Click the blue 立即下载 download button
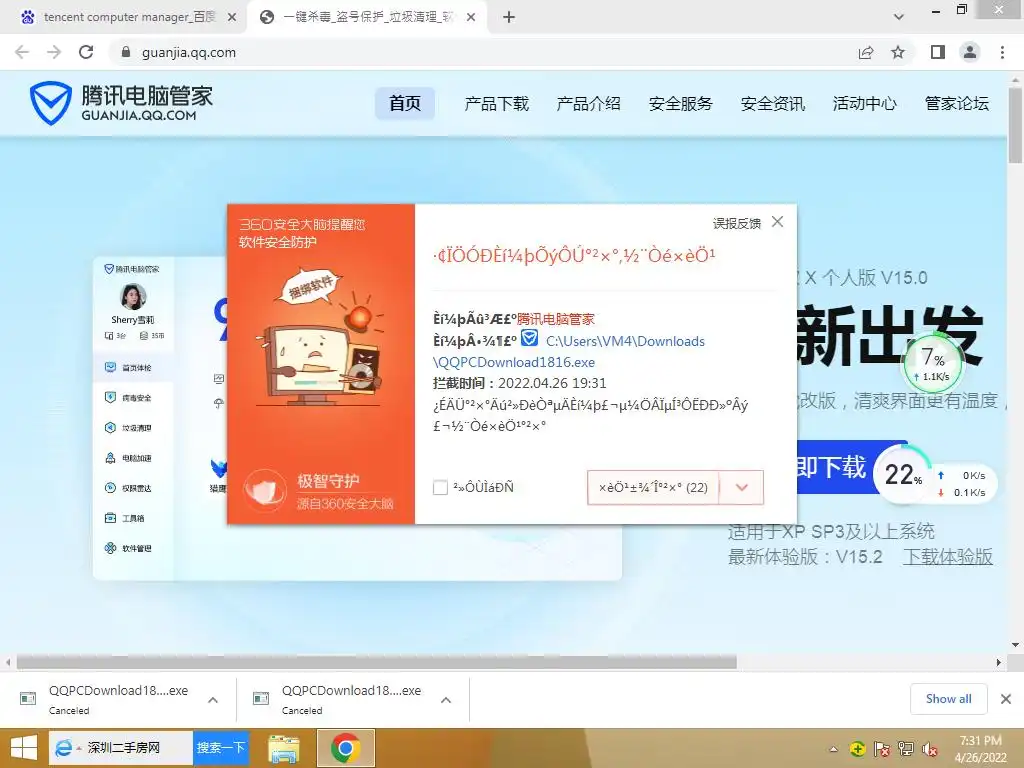The height and width of the screenshot is (768, 1024). click(836, 467)
